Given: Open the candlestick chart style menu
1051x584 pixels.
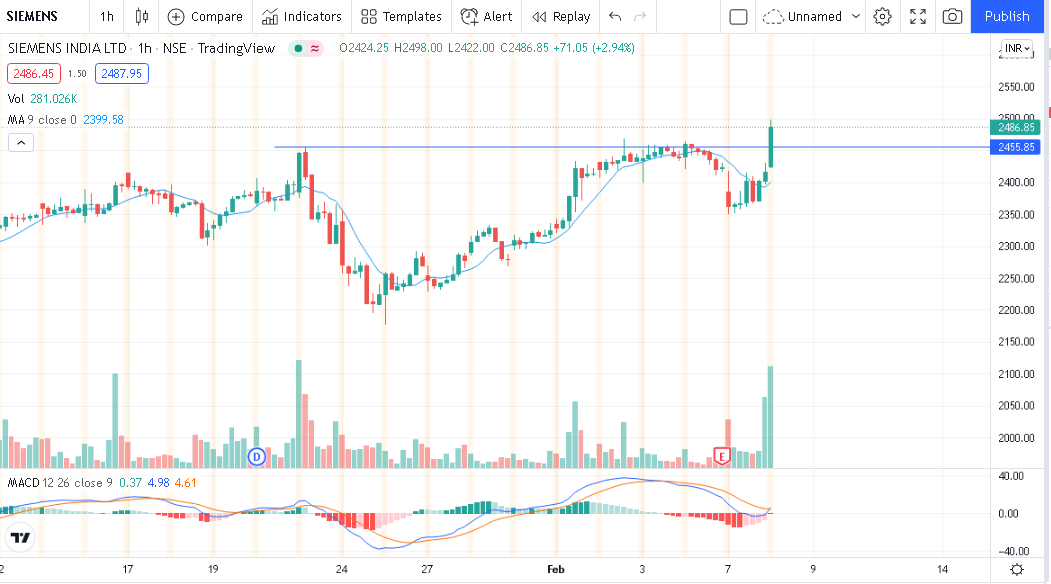Looking at the screenshot, I should click(141, 16).
